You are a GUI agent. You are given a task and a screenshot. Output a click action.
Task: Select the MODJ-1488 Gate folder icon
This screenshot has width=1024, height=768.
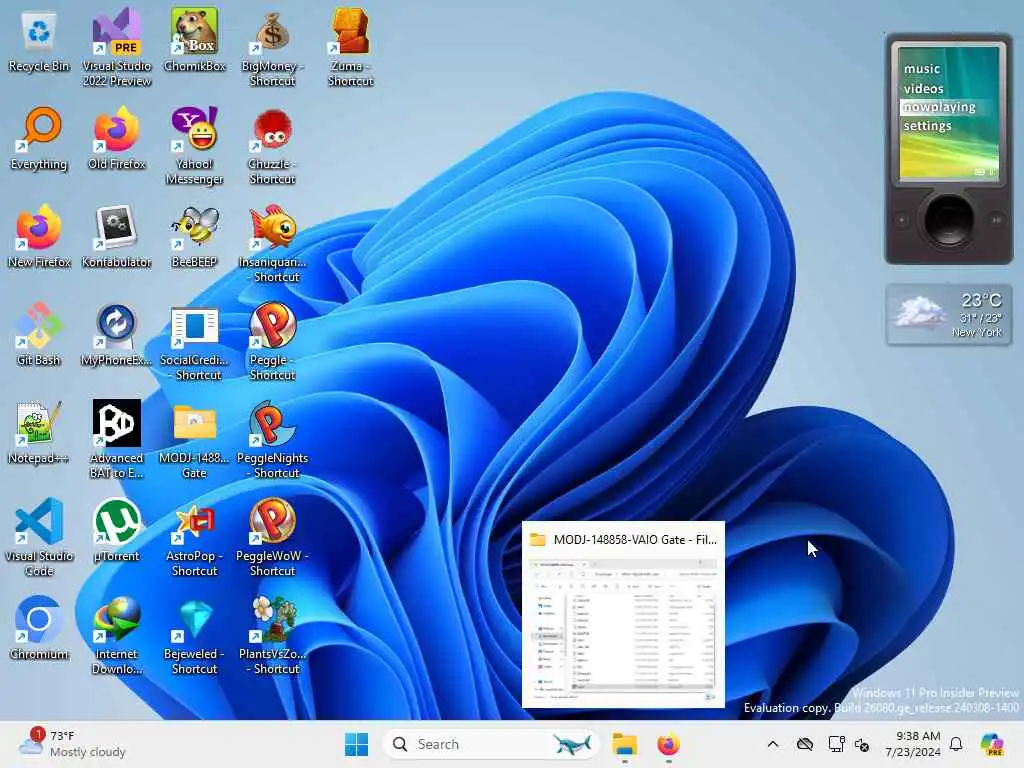point(195,440)
